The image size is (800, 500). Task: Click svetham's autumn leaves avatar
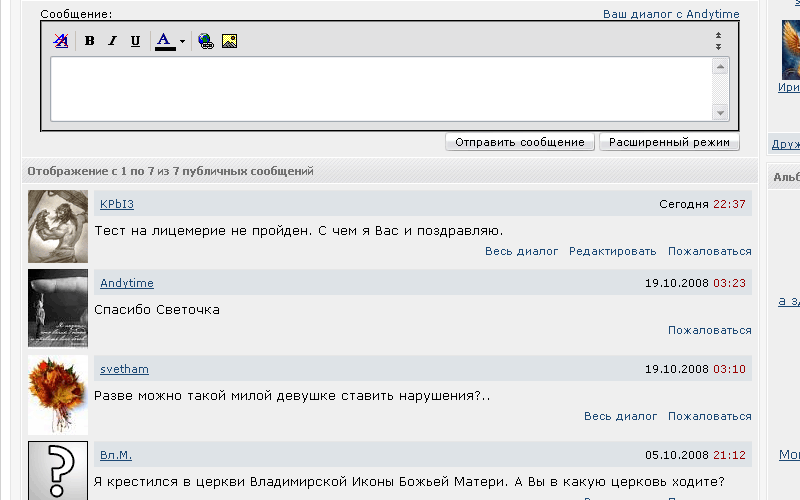(58, 395)
